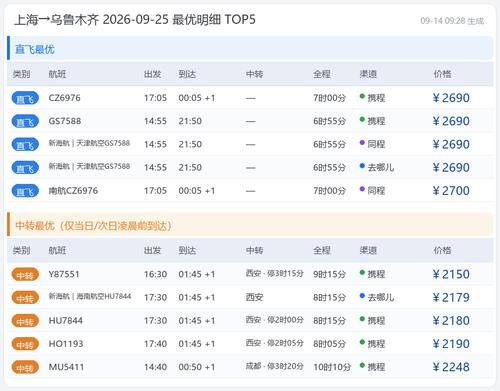Click 中转 column header in 中转最优 table

[254, 250]
